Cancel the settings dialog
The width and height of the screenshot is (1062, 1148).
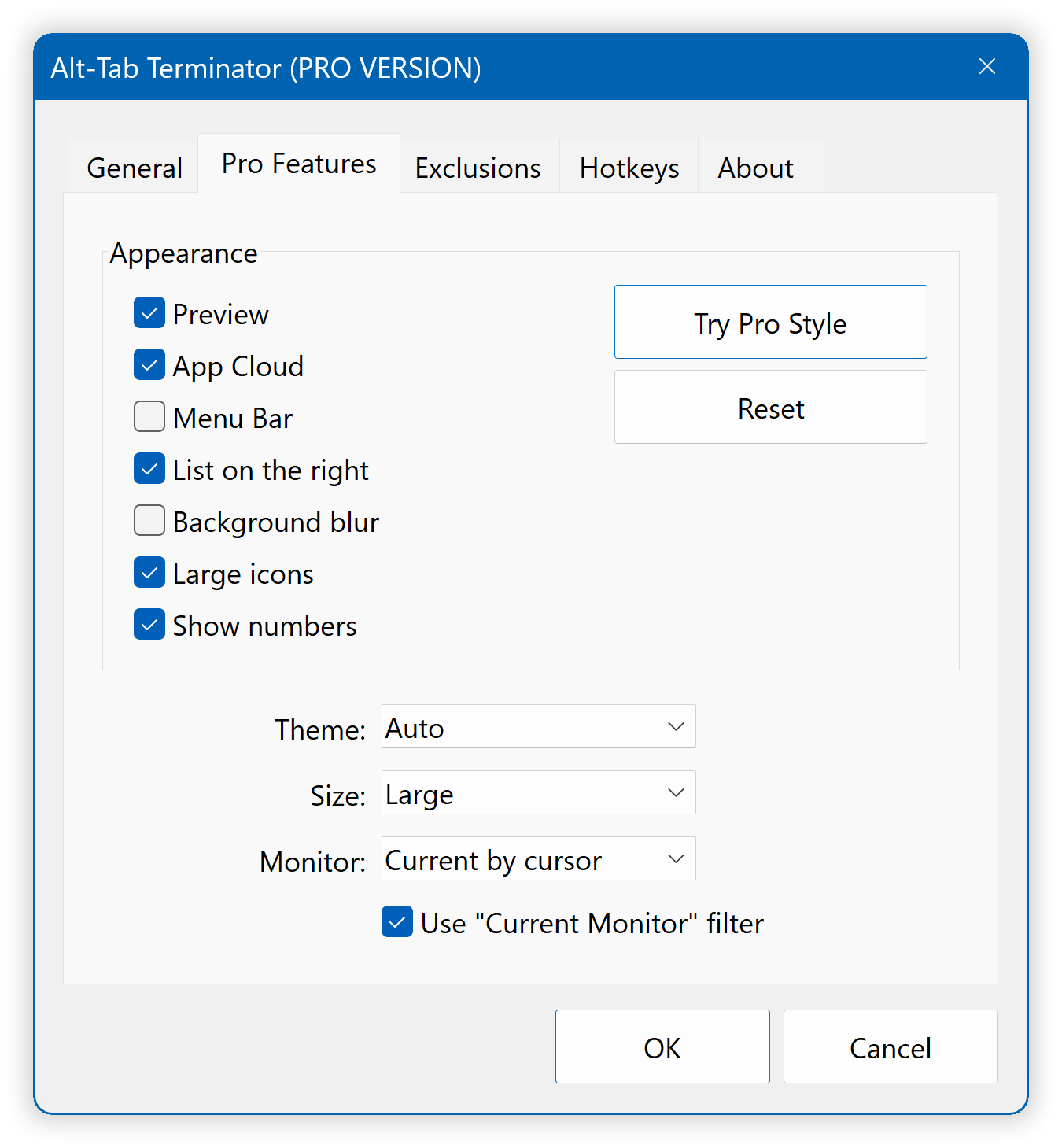coord(891,1047)
